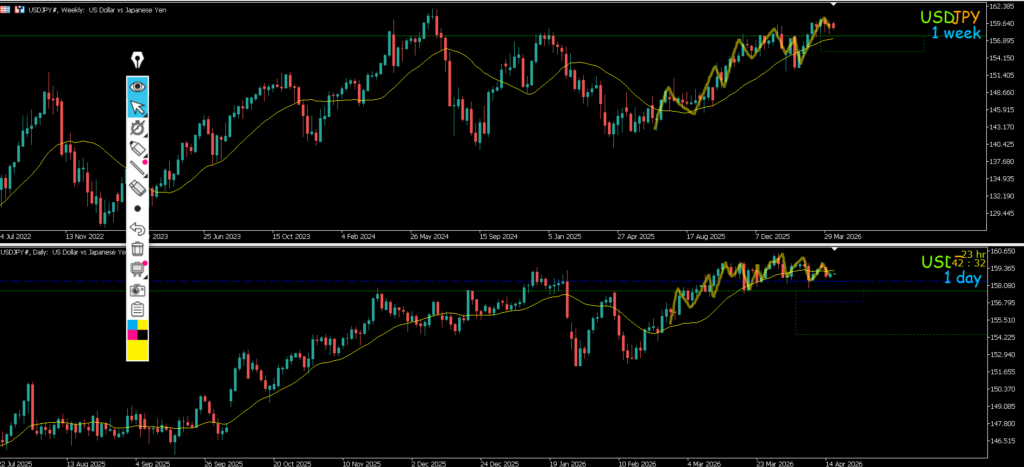Choose the pencil drawing tool

click(x=137, y=148)
